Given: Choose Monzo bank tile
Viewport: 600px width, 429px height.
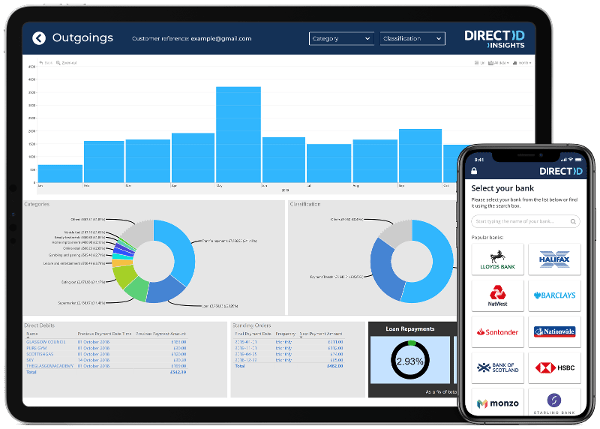Looking at the screenshot, I should click(x=497, y=403).
